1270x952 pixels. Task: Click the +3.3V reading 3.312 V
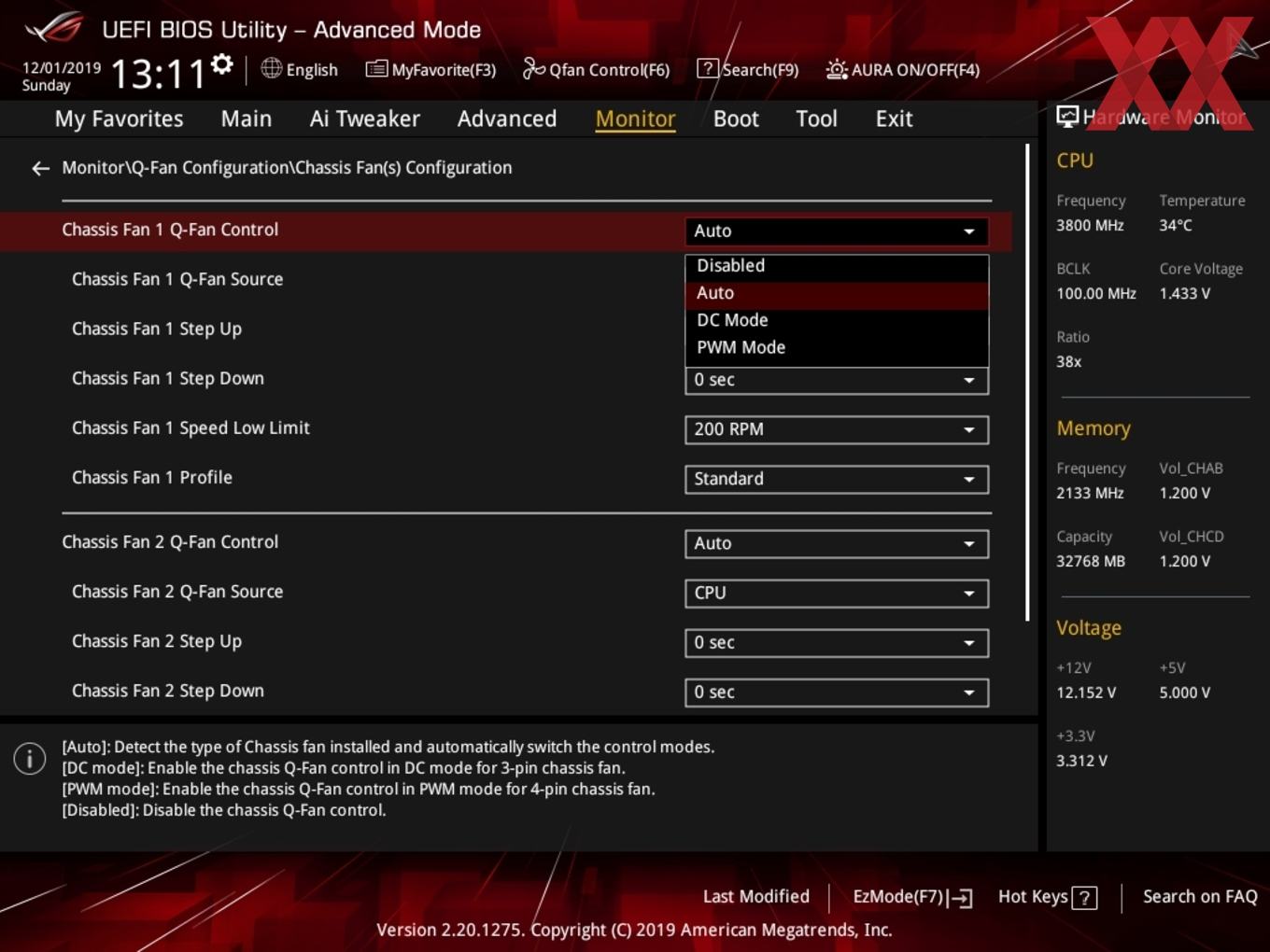1081,762
